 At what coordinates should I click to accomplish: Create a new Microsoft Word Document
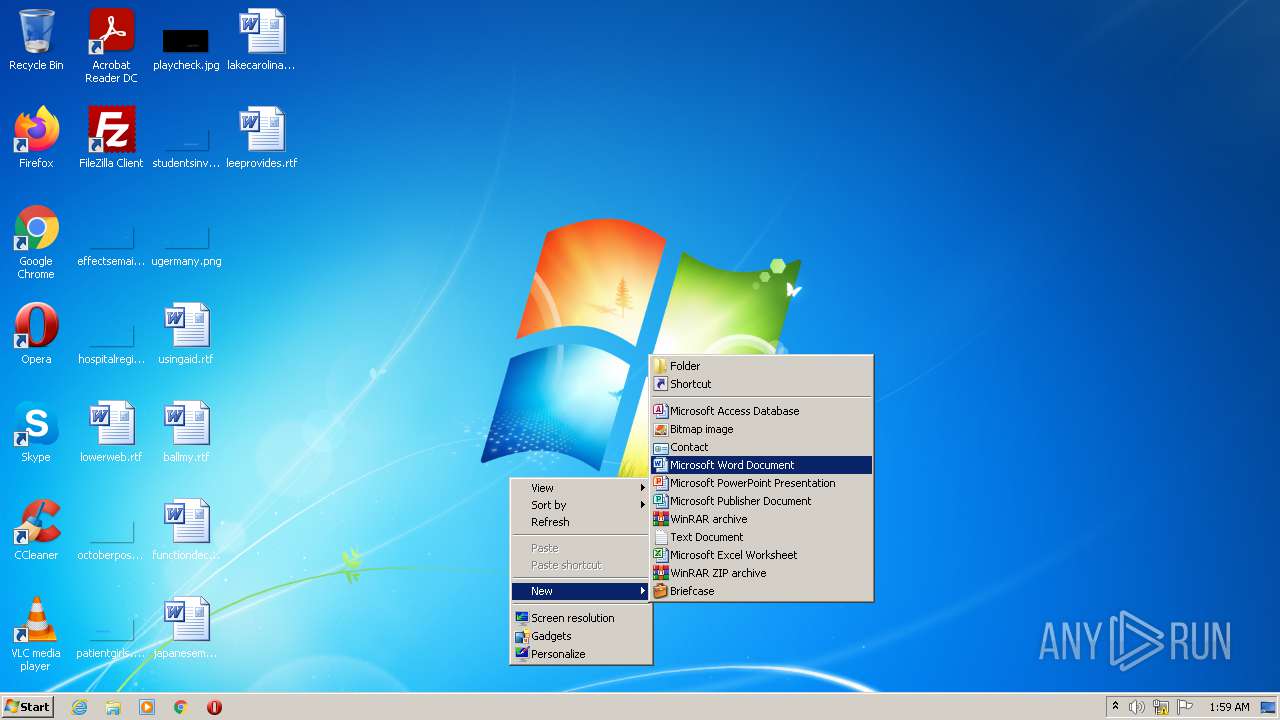[x=762, y=465]
